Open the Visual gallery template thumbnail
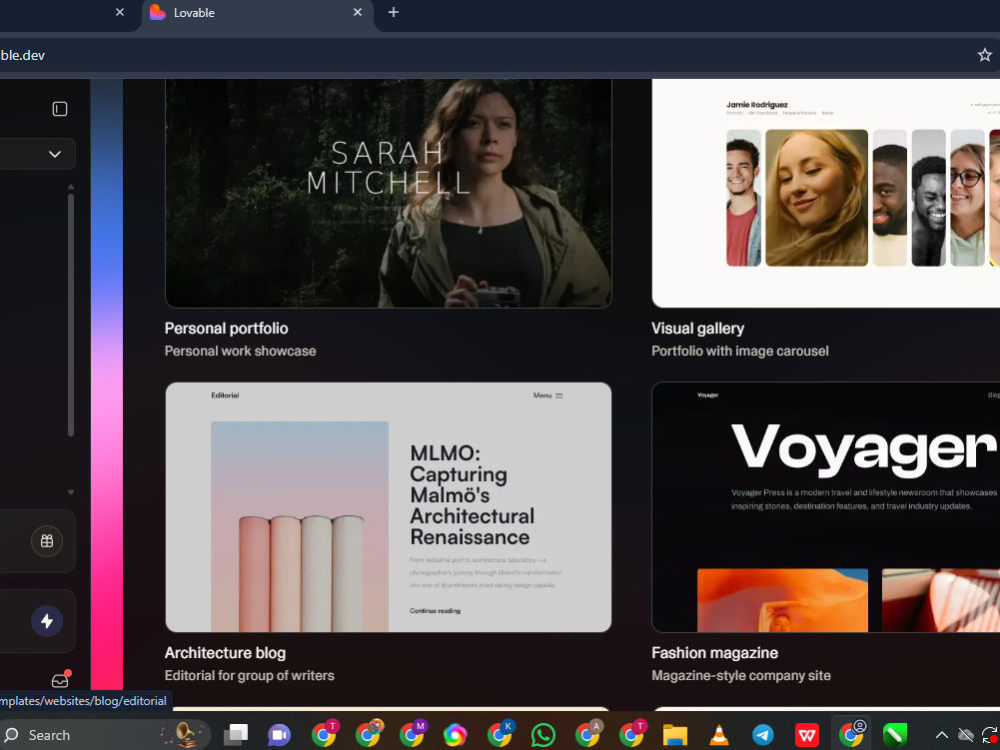The height and width of the screenshot is (750, 1000). pos(826,193)
